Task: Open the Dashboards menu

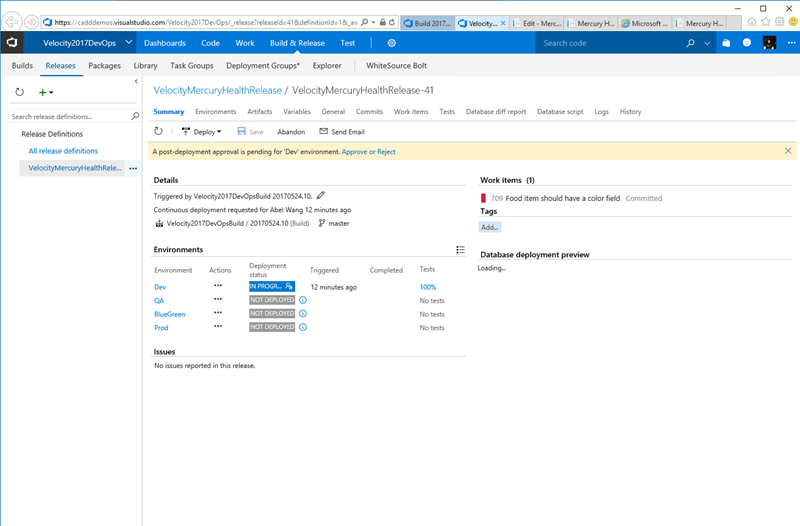Action: click(165, 43)
